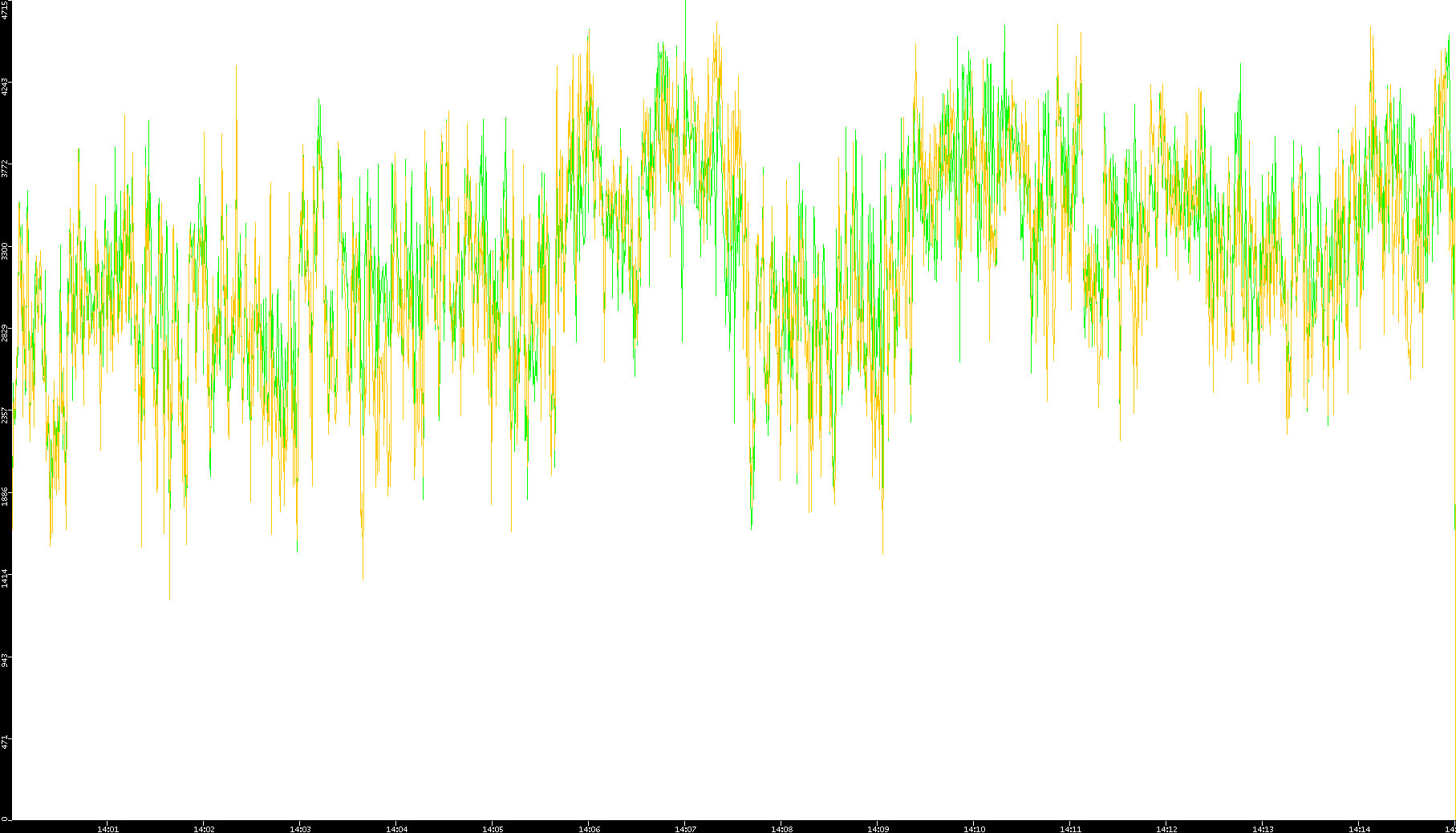Screen dimensions: 1456x833
Task: Select the 14:08 time axis marker
Action: (781, 828)
